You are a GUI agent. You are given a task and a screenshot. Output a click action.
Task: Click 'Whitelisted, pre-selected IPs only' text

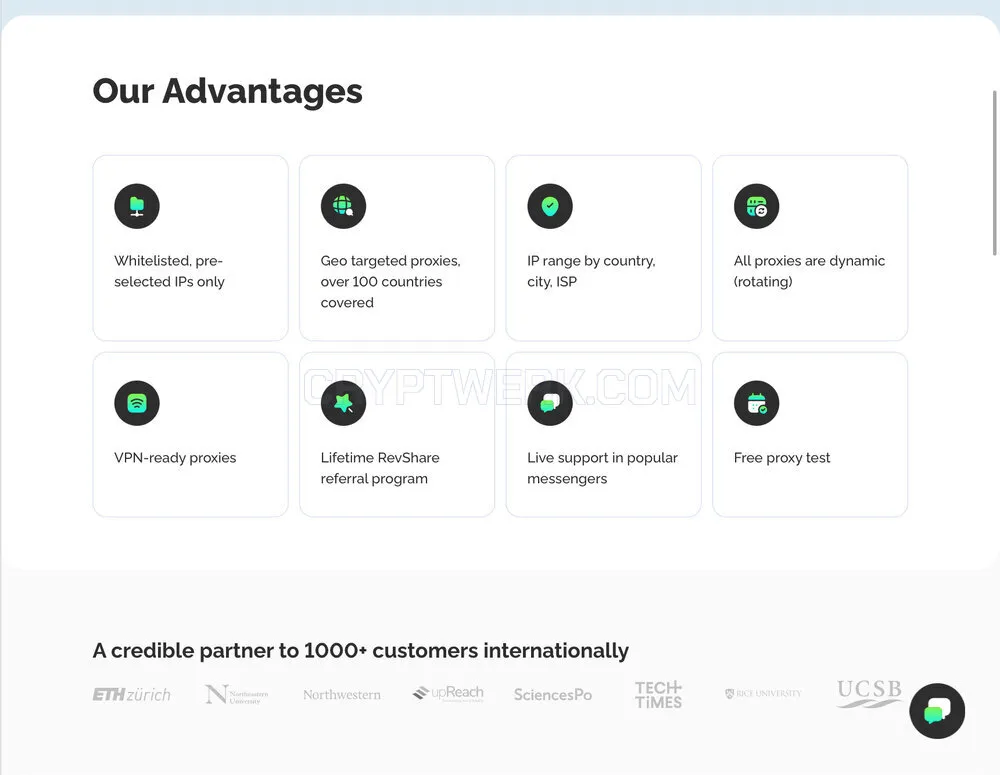tap(169, 271)
